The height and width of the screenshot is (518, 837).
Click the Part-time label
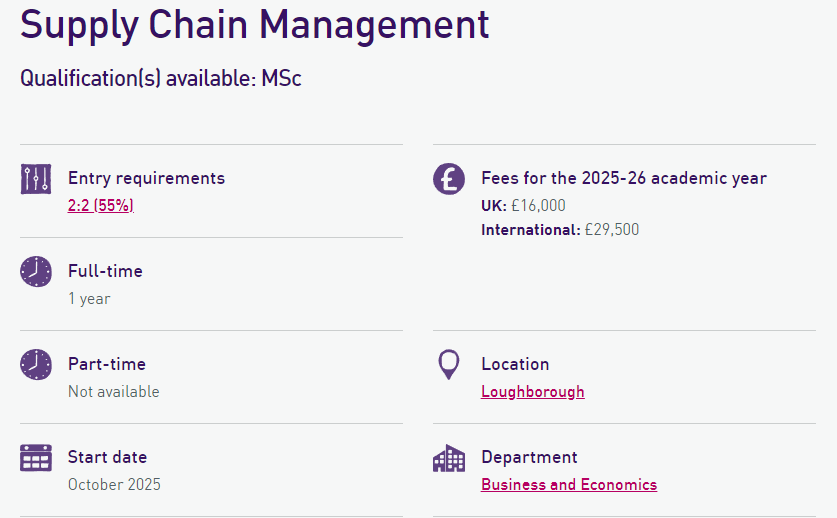(107, 364)
